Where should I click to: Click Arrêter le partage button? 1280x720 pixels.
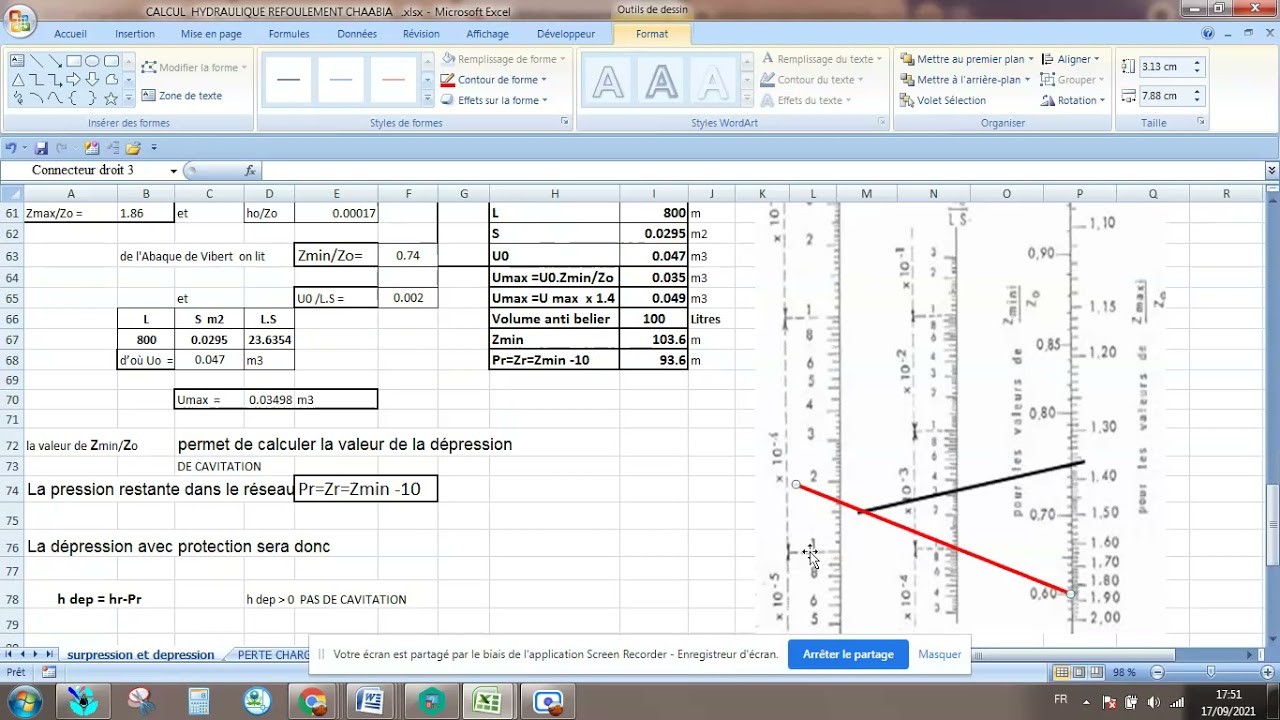pos(848,654)
